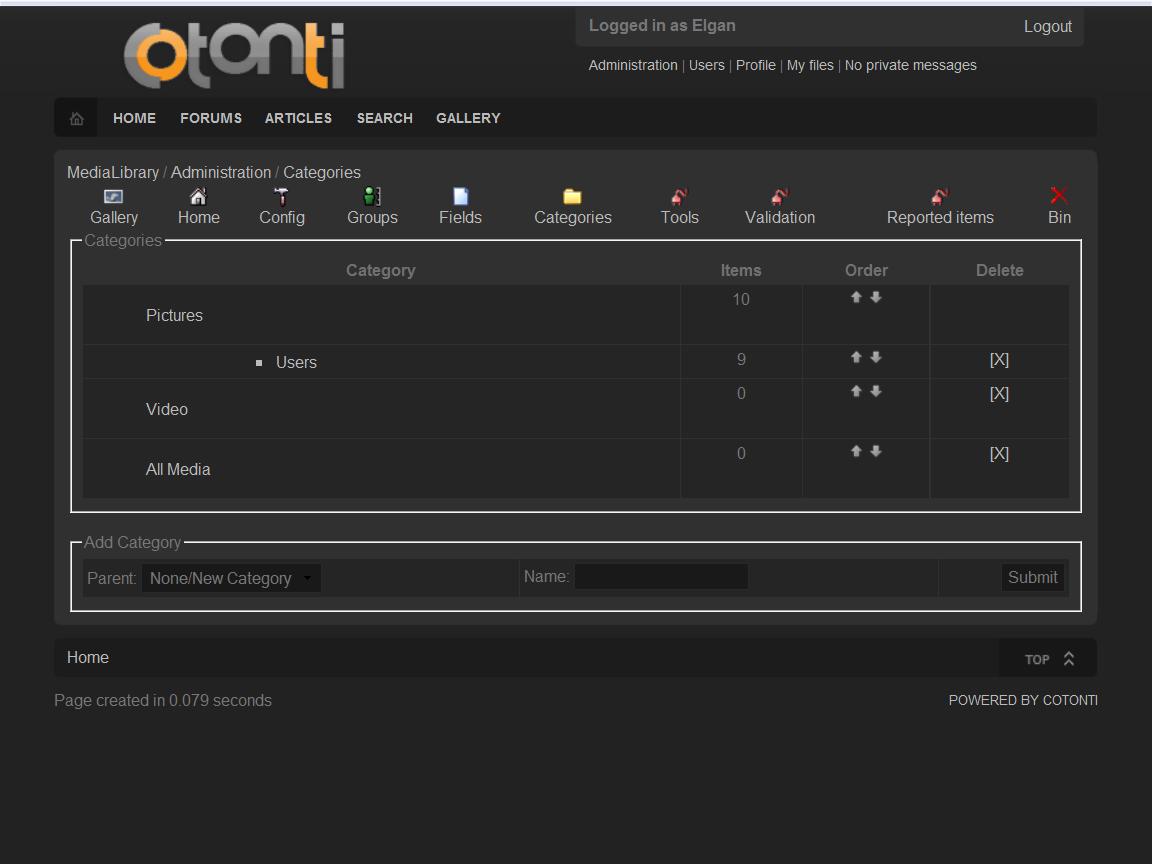Delete the Video category via [X]

pos(999,394)
